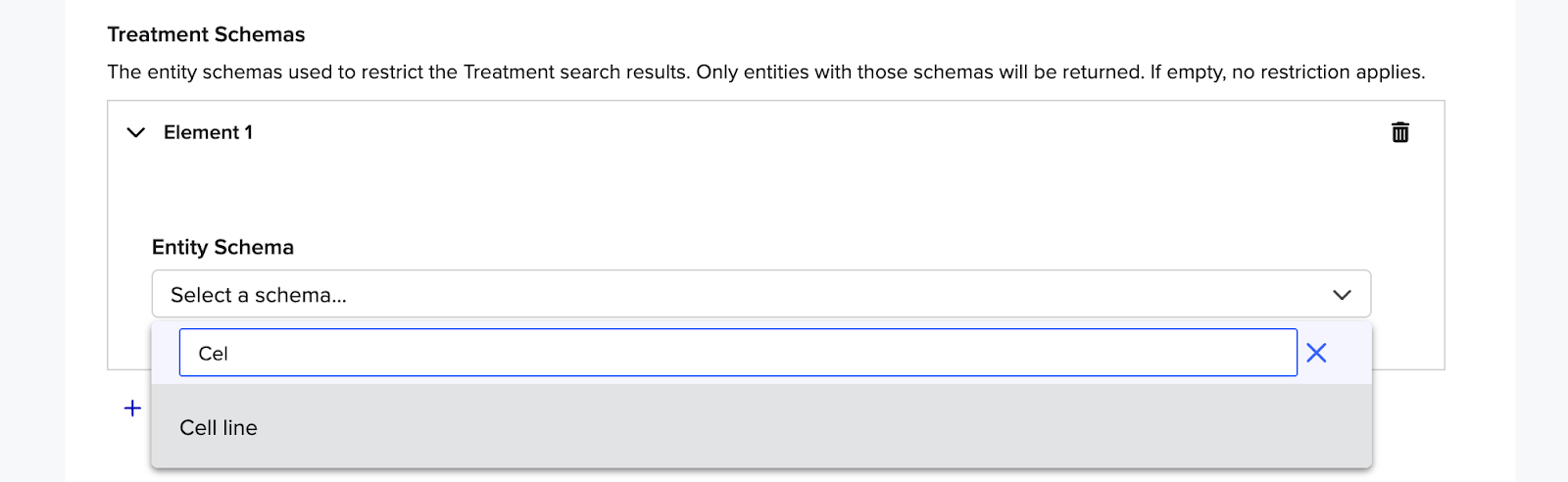Click the middle of the Entity Schema select box
The width and height of the screenshot is (1568, 482).
[x=760, y=294]
